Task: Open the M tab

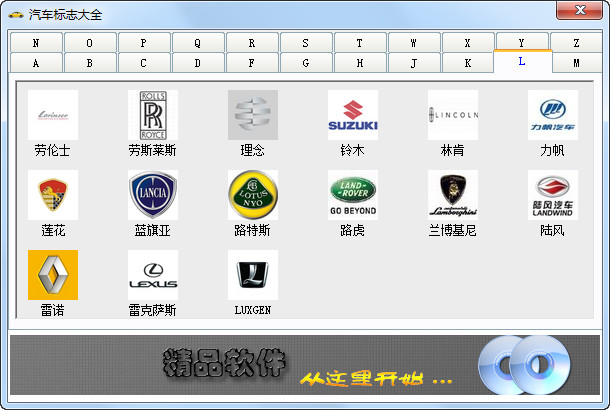Action: tap(577, 63)
